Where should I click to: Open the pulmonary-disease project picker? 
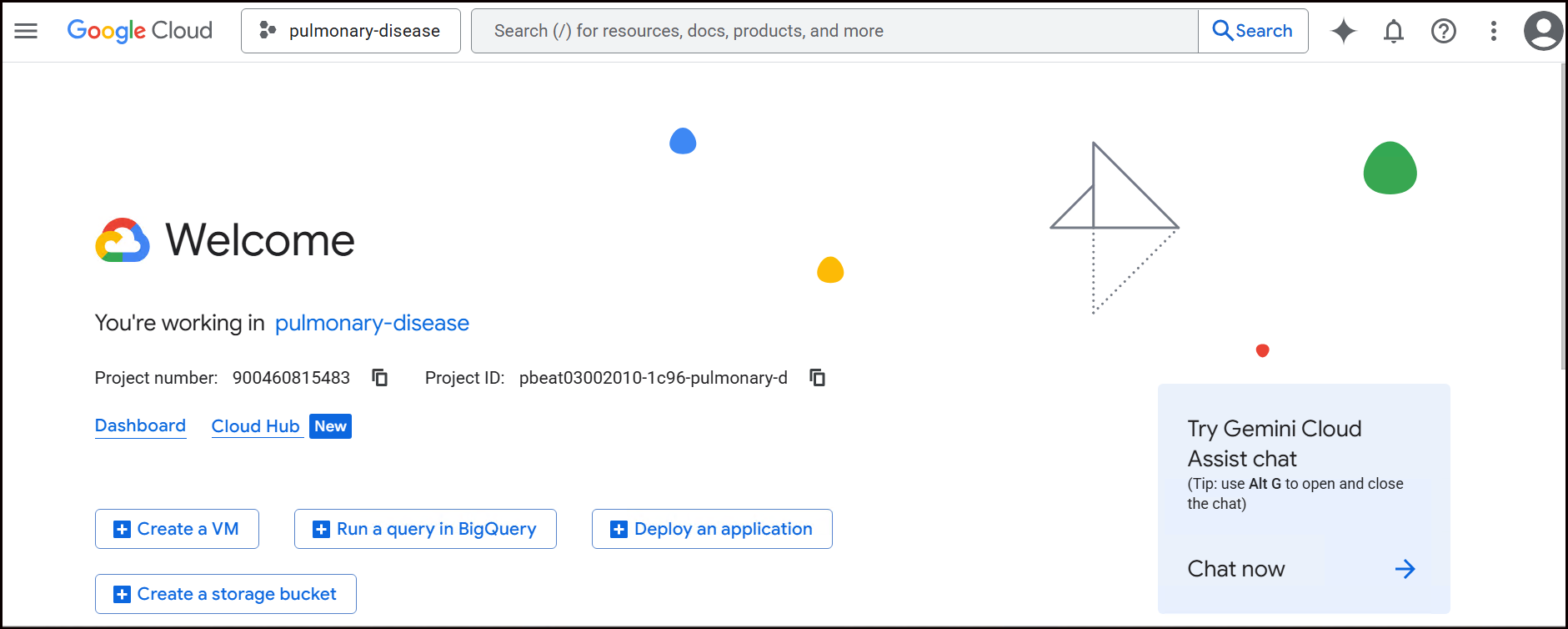click(351, 31)
